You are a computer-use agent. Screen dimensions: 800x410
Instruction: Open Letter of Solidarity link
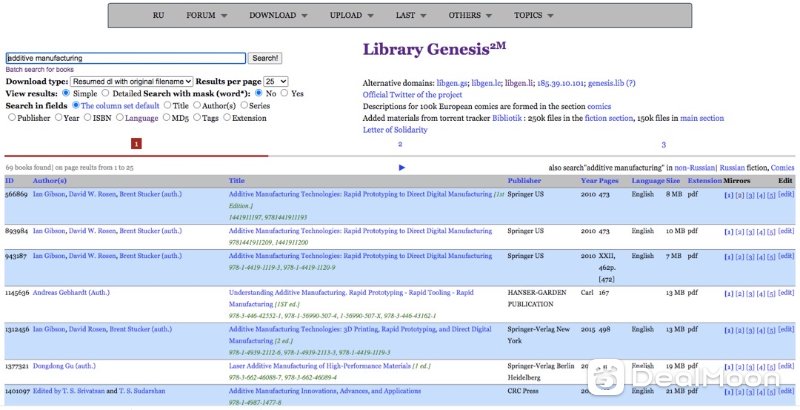pos(395,130)
